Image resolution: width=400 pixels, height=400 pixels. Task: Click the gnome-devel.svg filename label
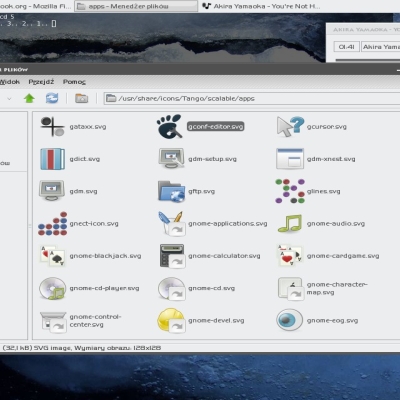tap(216, 321)
